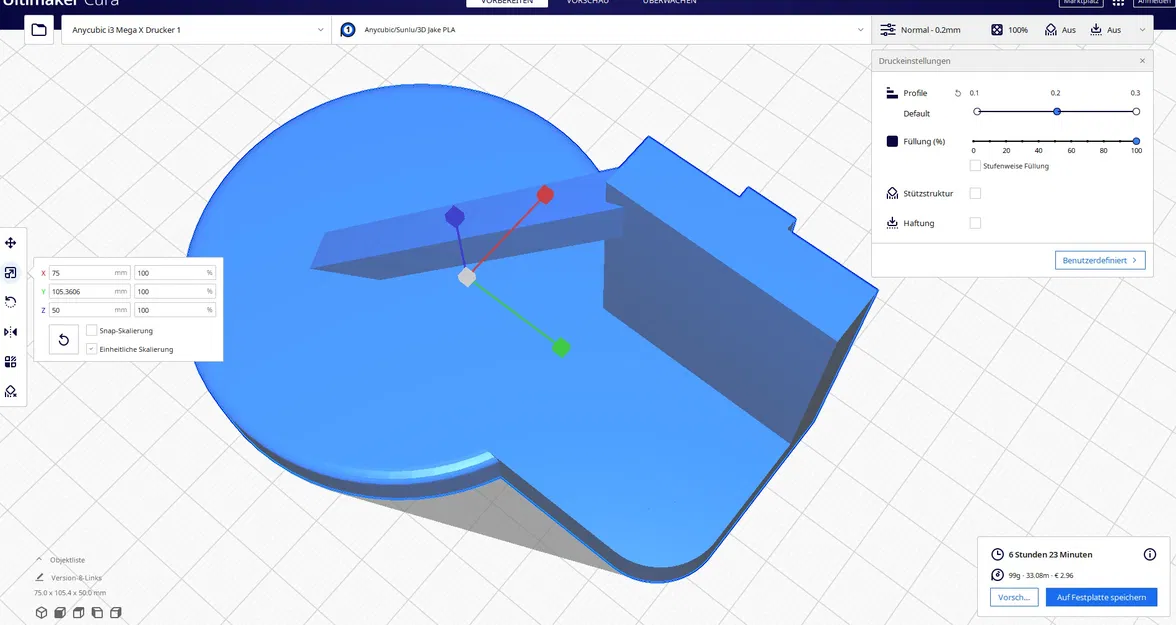Click the red X axis scale handle
This screenshot has height=625, width=1176.
tap(545, 195)
